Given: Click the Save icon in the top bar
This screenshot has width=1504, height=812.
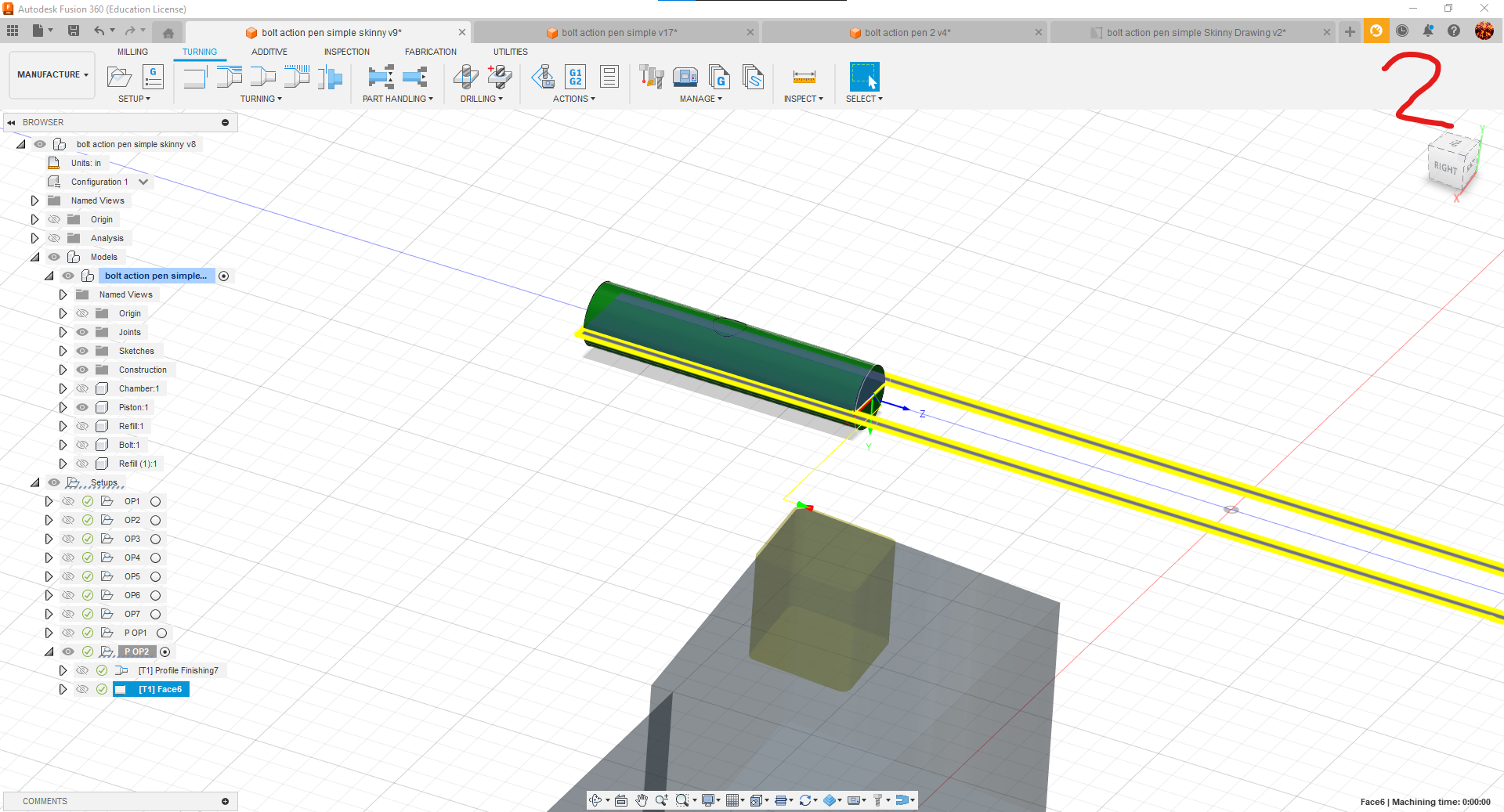Looking at the screenshot, I should coord(74,31).
